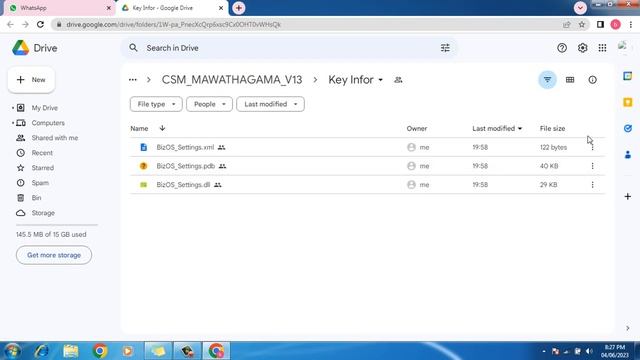Open People filter dropdown
This screenshot has width=640, height=360.
click(x=209, y=104)
